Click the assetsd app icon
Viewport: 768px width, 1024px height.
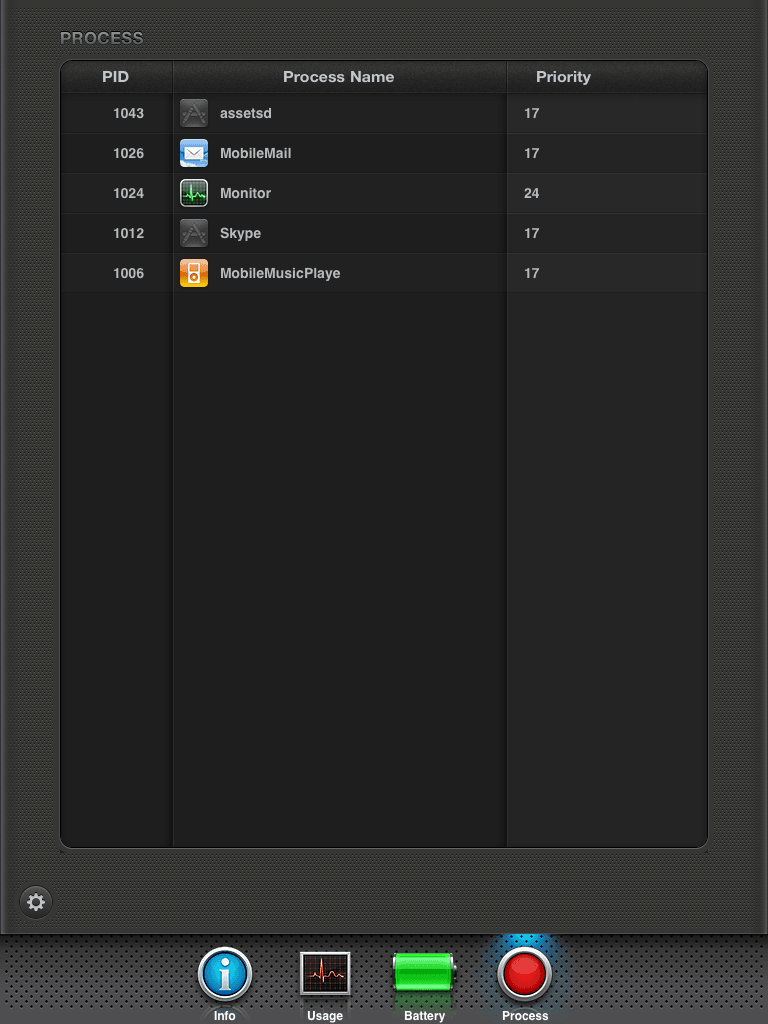(x=194, y=113)
